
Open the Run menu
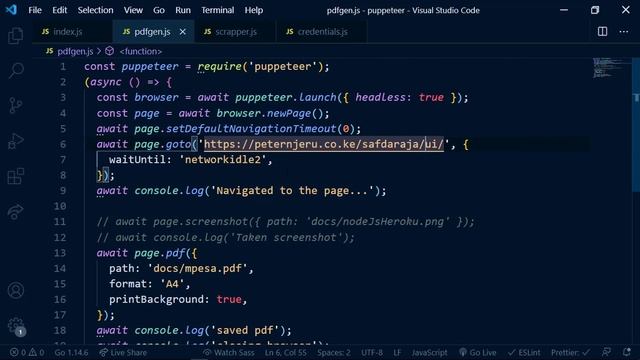[183, 10]
